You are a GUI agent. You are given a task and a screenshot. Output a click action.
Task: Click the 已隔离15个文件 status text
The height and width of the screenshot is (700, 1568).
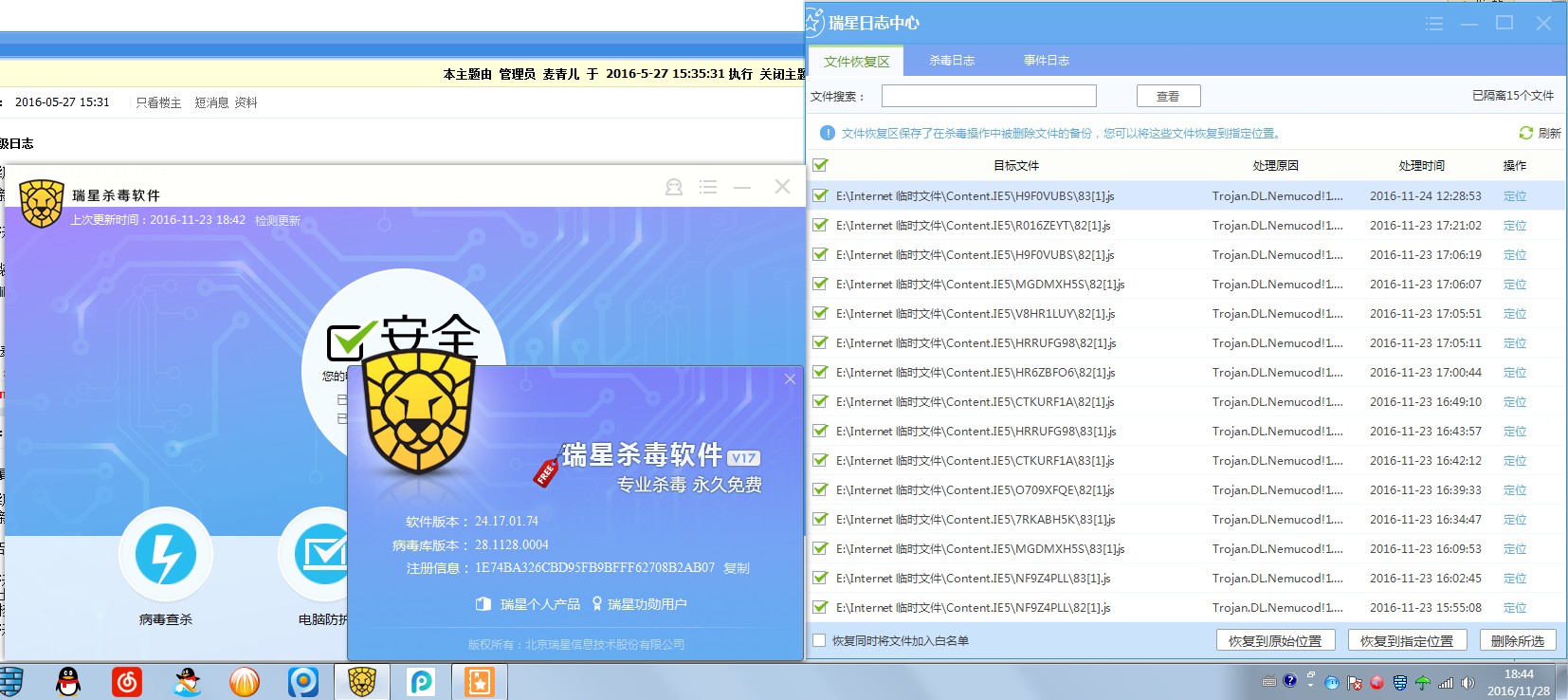tap(1513, 96)
